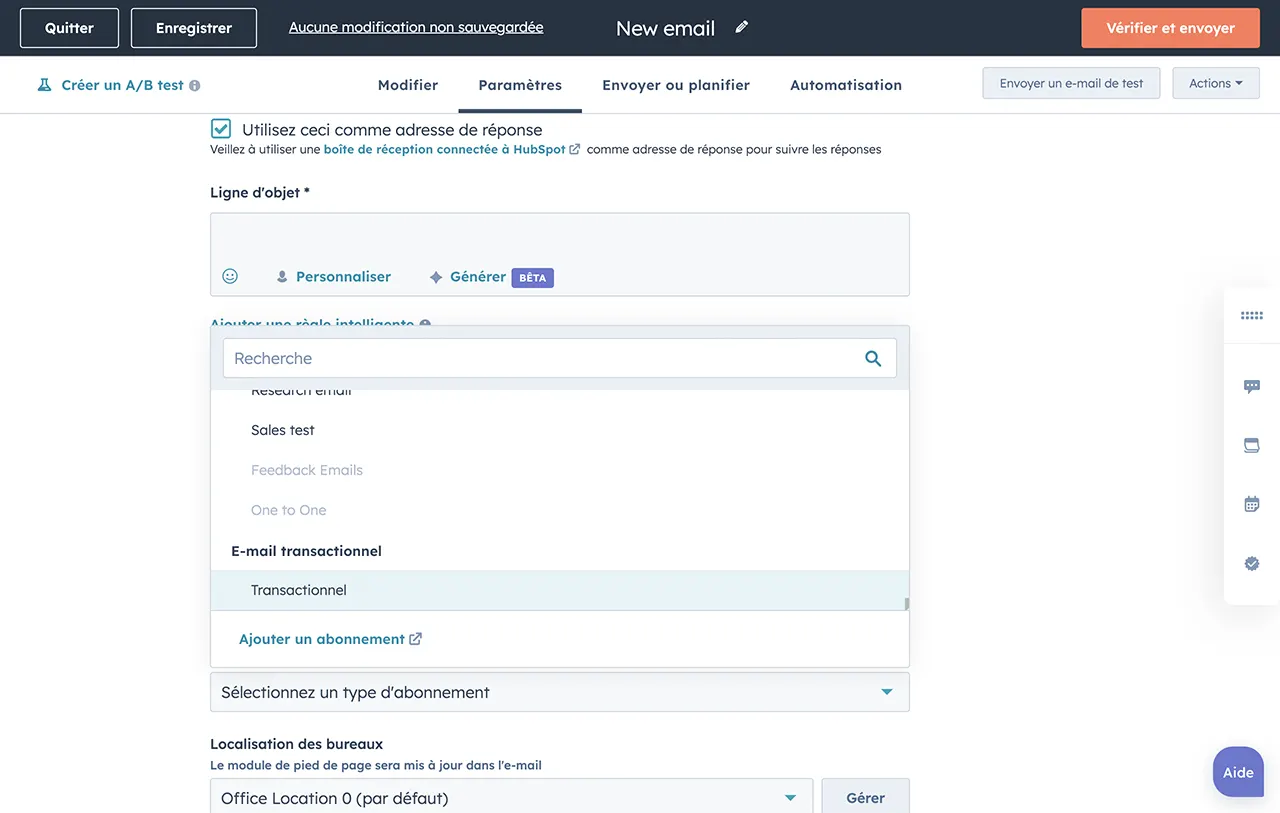This screenshot has height=813, width=1280.
Task: Click the calendar icon in right sidebar
Action: (1251, 504)
